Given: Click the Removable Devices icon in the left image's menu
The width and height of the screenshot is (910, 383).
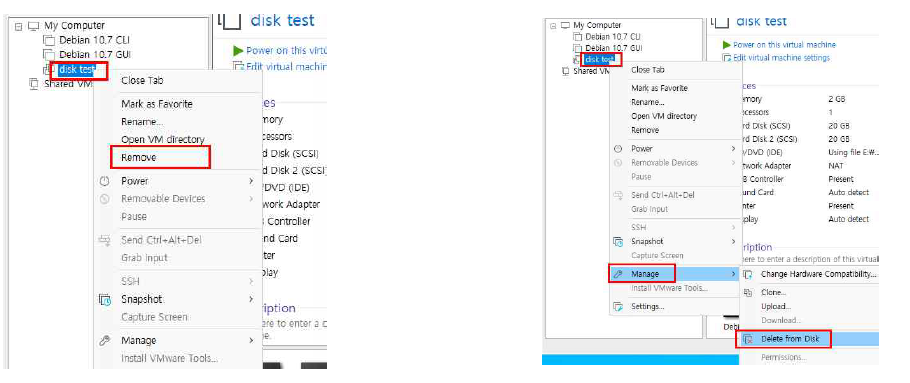Looking at the screenshot, I should [x=104, y=198].
